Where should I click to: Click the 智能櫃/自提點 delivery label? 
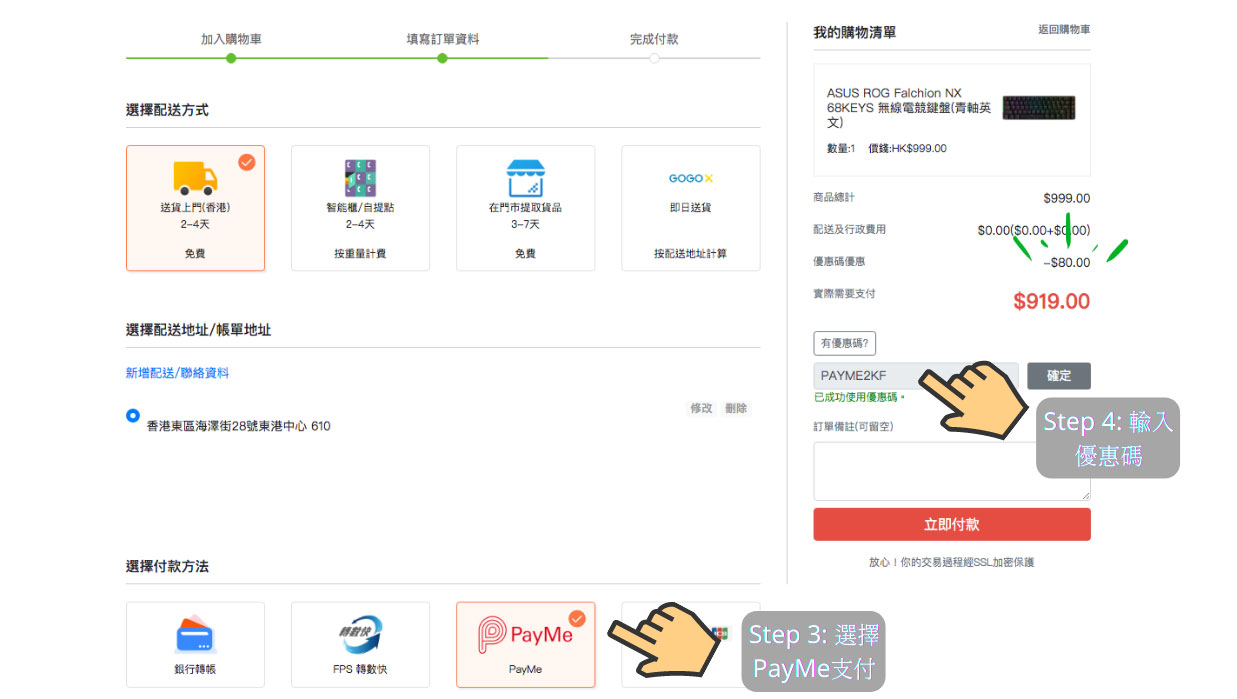coord(360,208)
